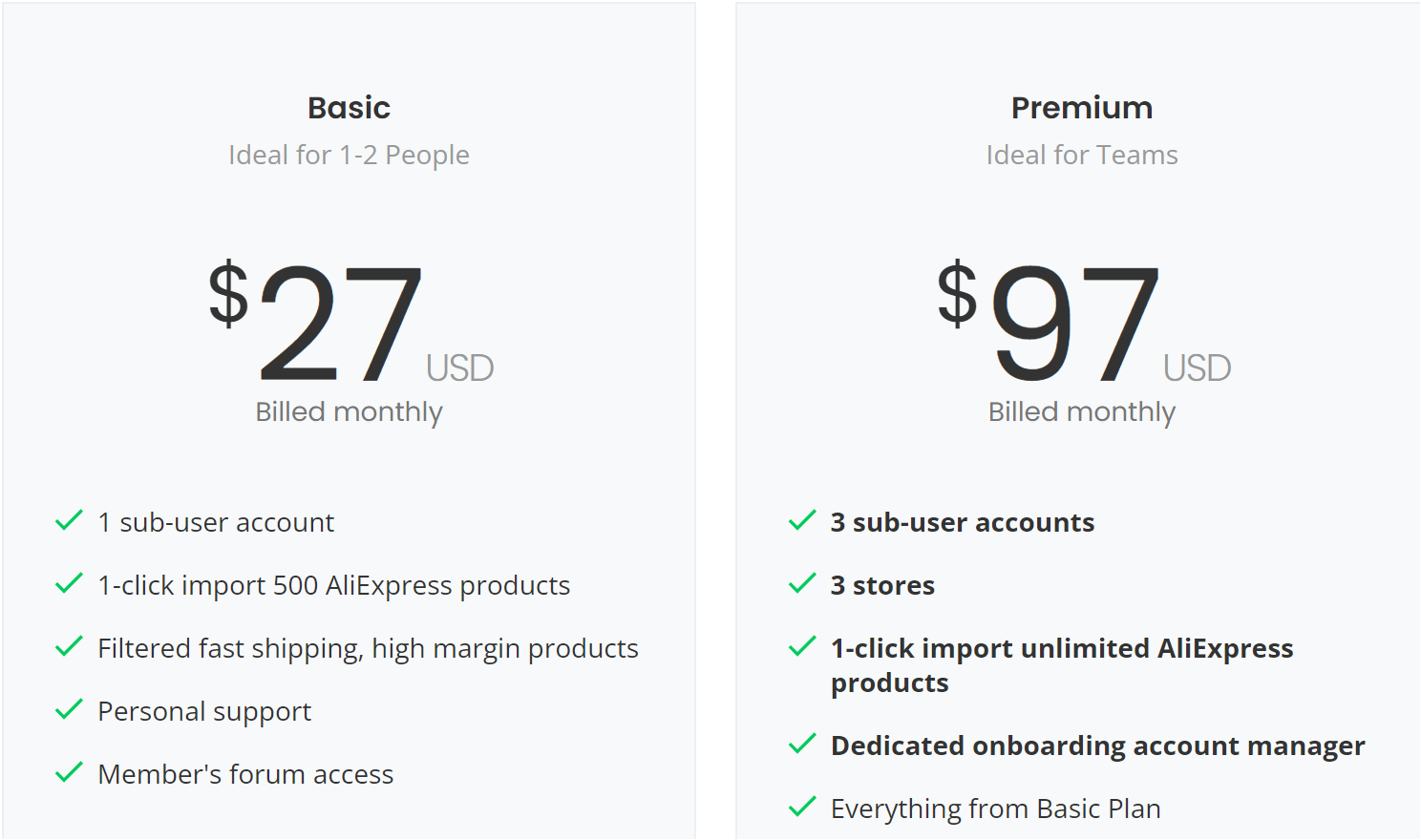Click the Everything from Basic Plan text
This screenshot has height=840, width=1421.
(x=995, y=808)
